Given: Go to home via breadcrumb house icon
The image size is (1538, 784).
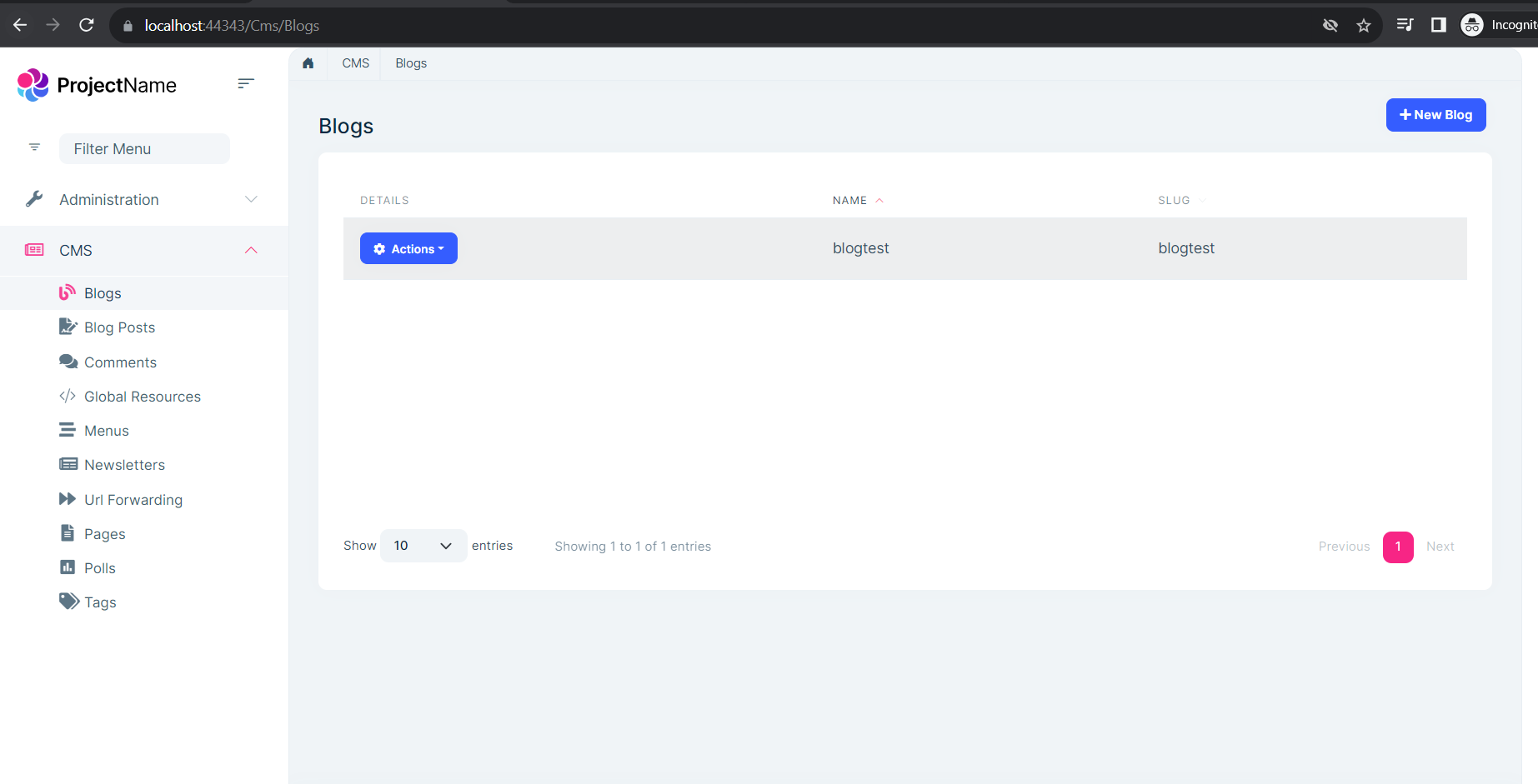Looking at the screenshot, I should coord(308,63).
